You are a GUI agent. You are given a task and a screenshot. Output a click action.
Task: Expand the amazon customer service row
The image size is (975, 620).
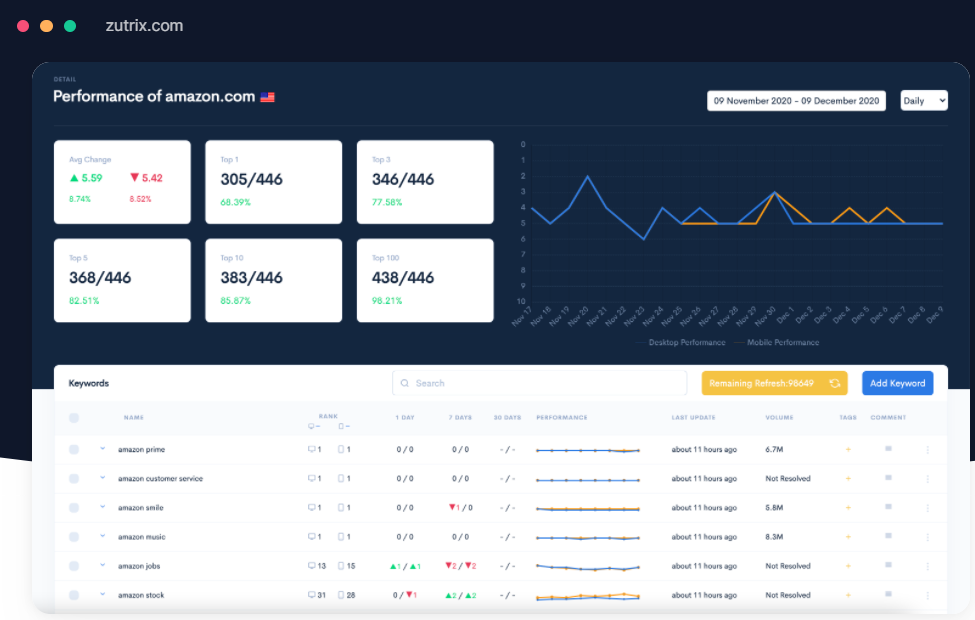102,478
